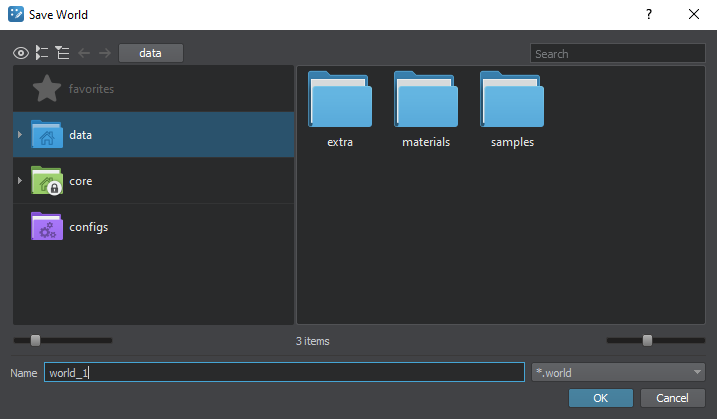Click the data breadcrumb button

coord(150,53)
